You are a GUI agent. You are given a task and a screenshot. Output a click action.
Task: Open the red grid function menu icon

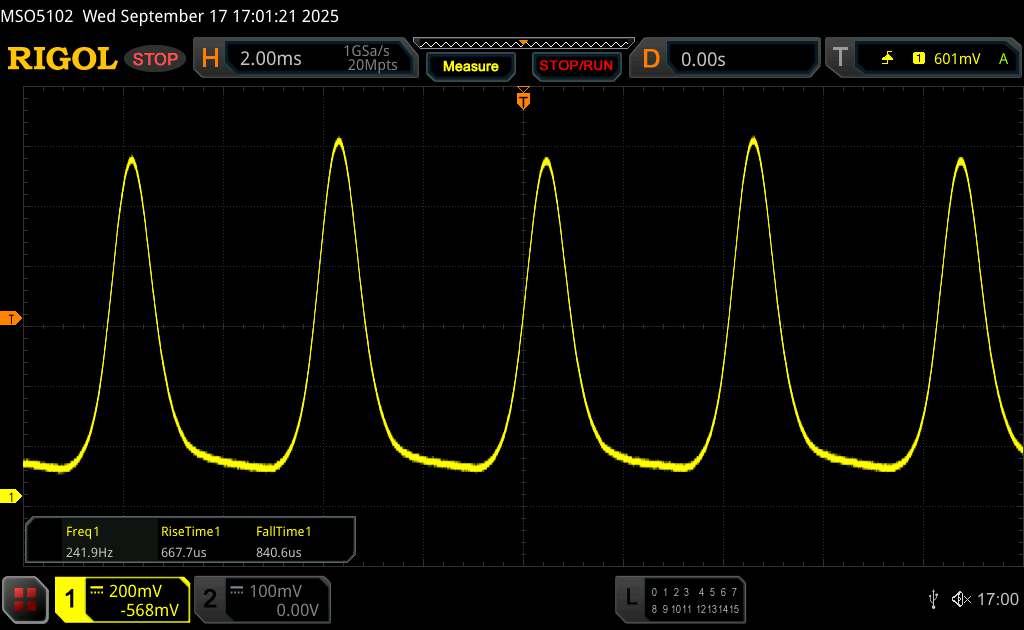25,598
